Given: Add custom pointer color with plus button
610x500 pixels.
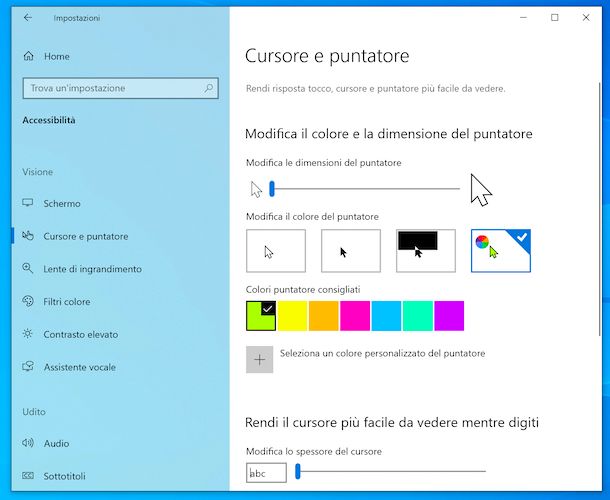Looking at the screenshot, I should click(259, 360).
